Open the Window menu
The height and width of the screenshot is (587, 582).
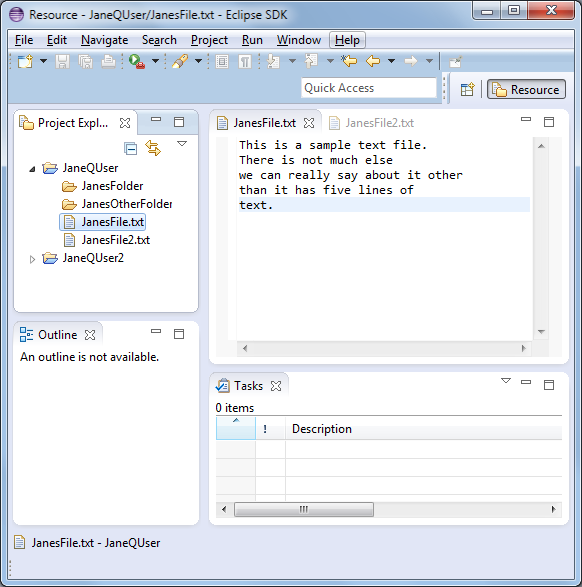[x=299, y=40]
